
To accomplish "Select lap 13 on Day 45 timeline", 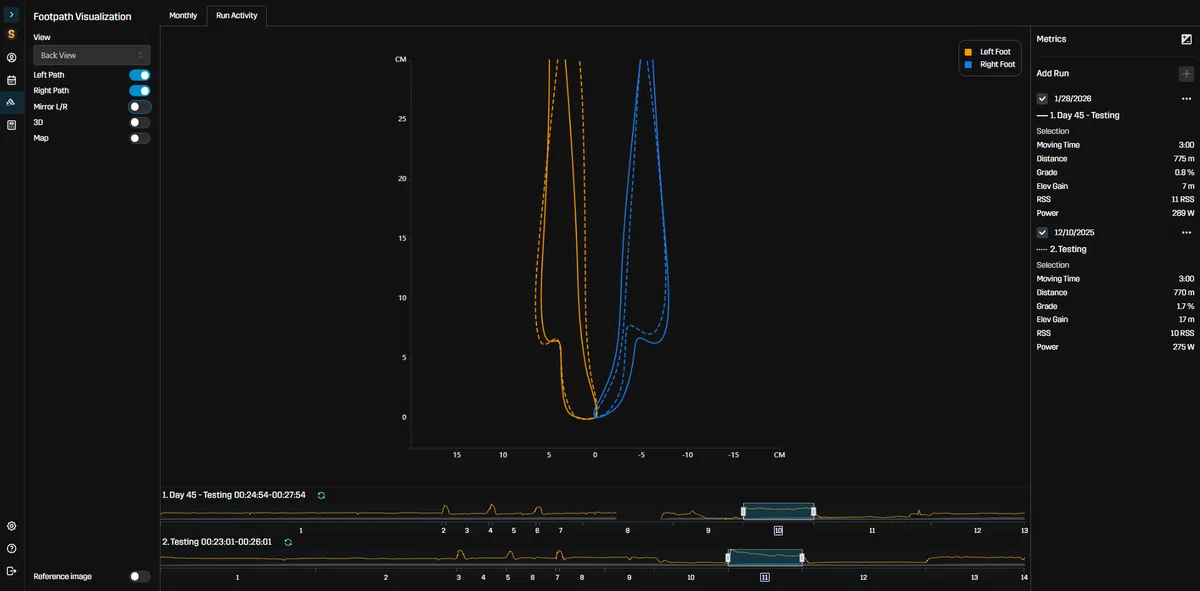I will coord(1025,530).
